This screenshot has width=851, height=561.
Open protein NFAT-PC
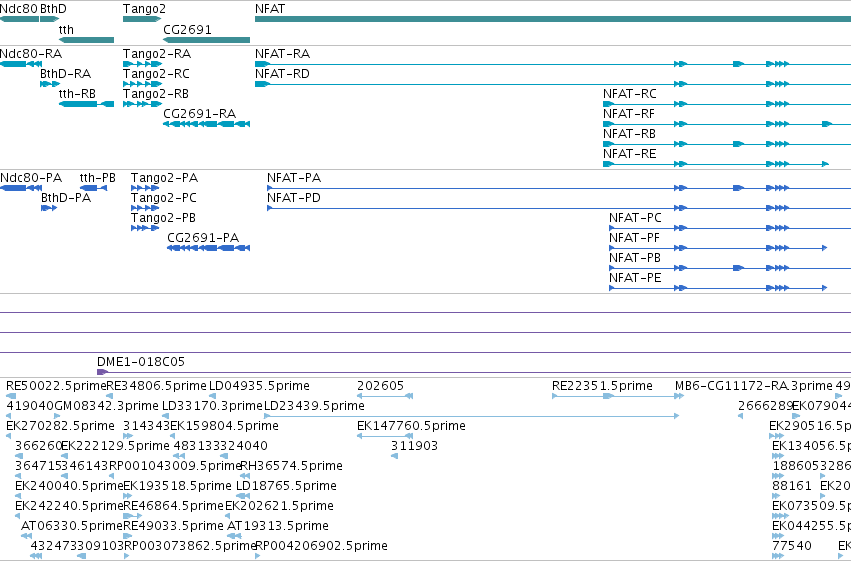[x=635, y=219]
